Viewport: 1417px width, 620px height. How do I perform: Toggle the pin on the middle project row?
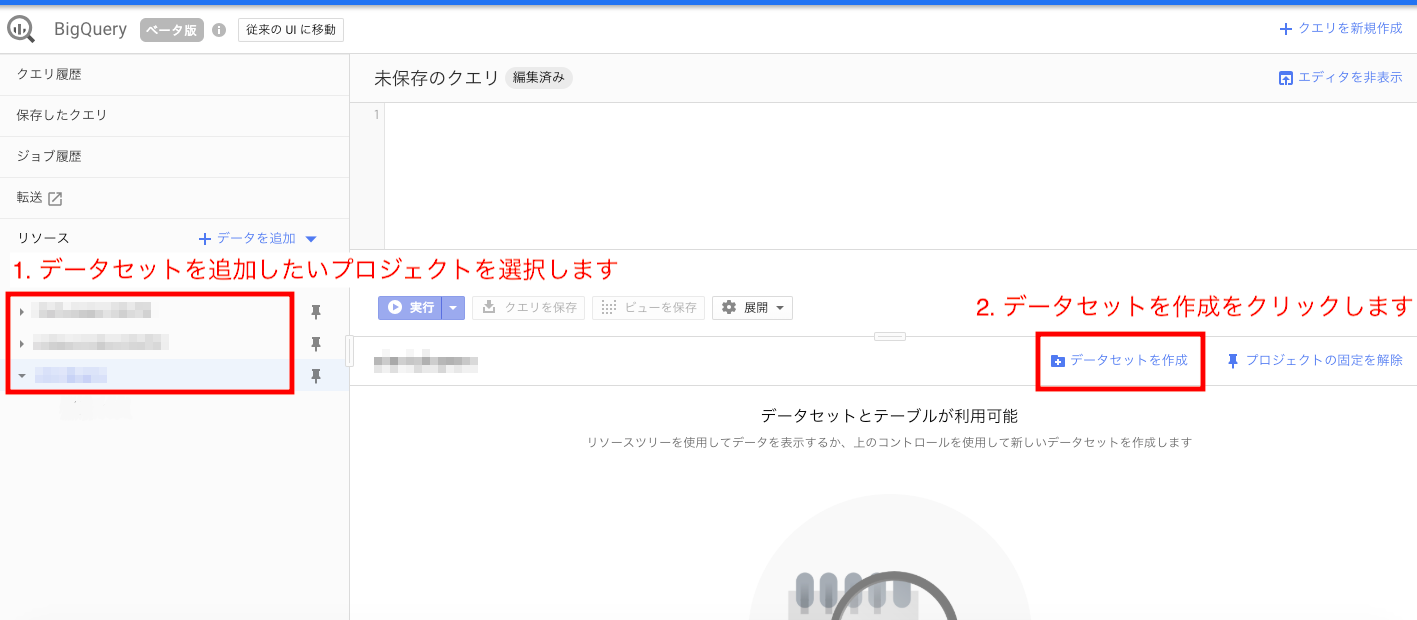pos(316,344)
